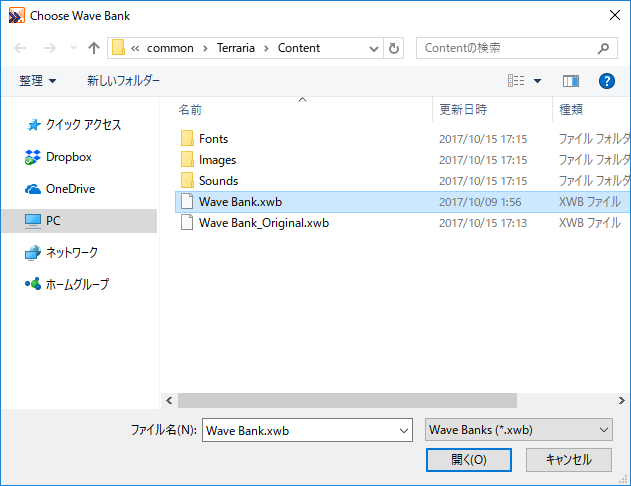
Task: Open address bar history dropdown
Action: click(x=374, y=49)
